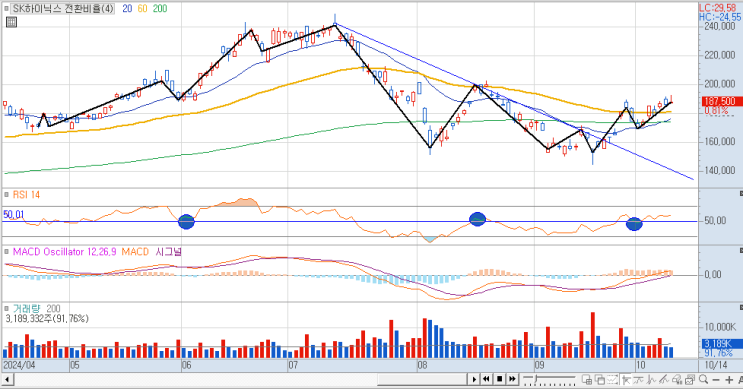Click the plus zoom-in icon
Screen dimensions: 743x389
pos(729,380)
